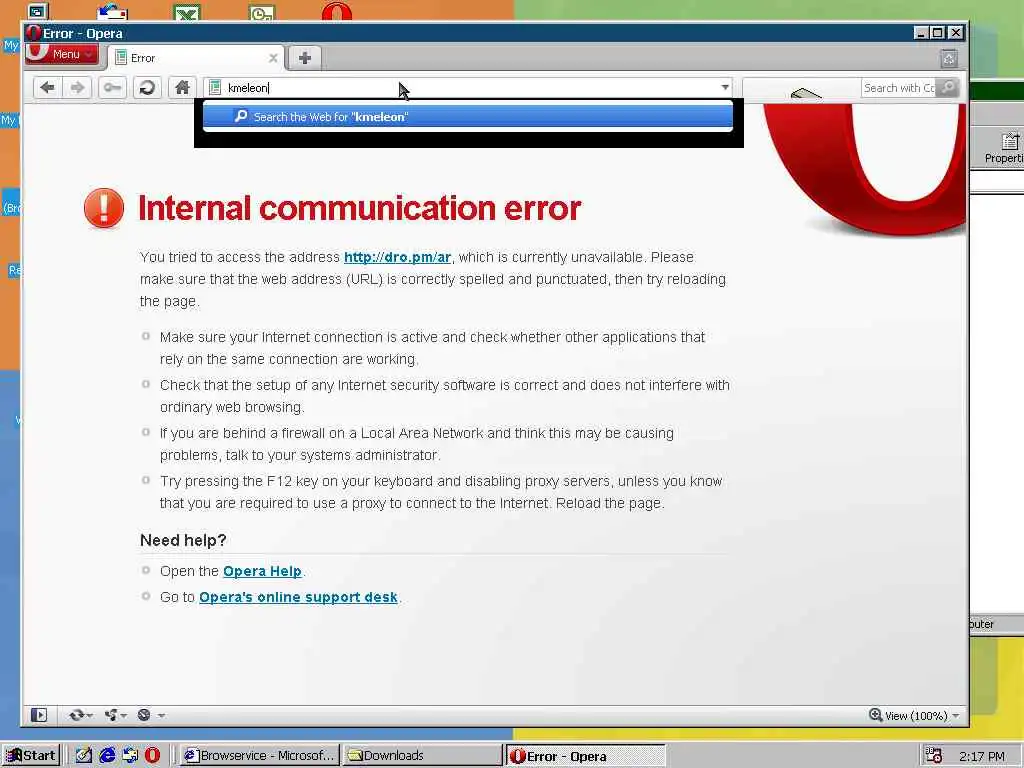The height and width of the screenshot is (768, 1024).
Task: Click the system tray scheduler icon
Action: 934,756
